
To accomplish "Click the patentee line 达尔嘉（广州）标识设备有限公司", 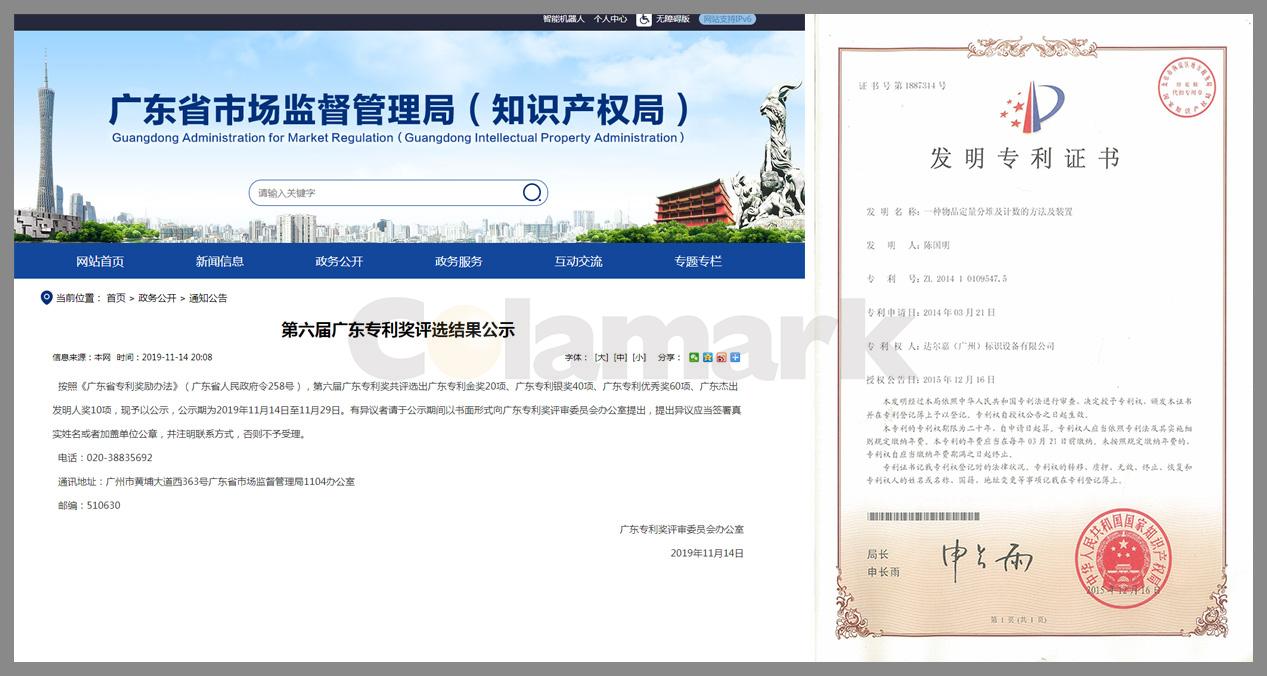I will [x=990, y=346].
